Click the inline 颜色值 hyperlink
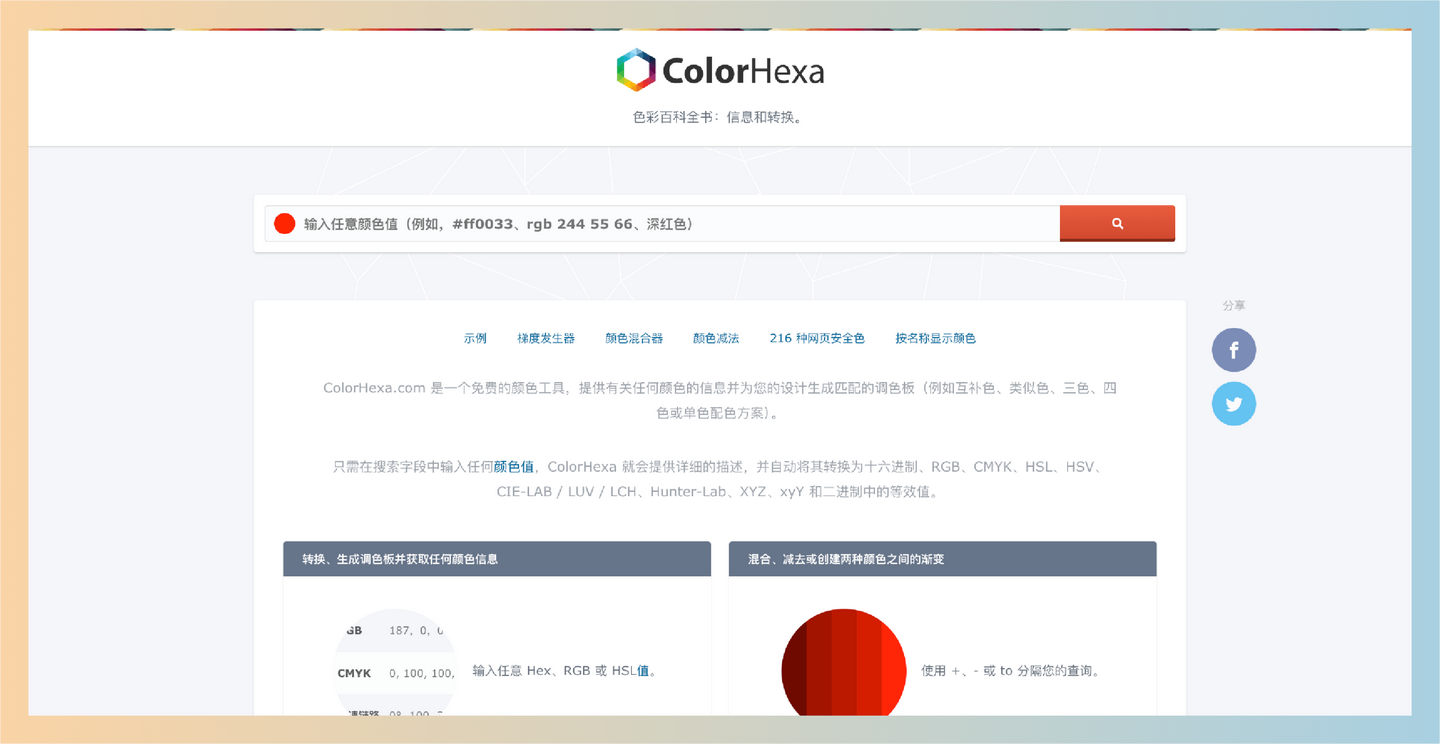Image resolution: width=1440 pixels, height=744 pixels. pos(516,466)
